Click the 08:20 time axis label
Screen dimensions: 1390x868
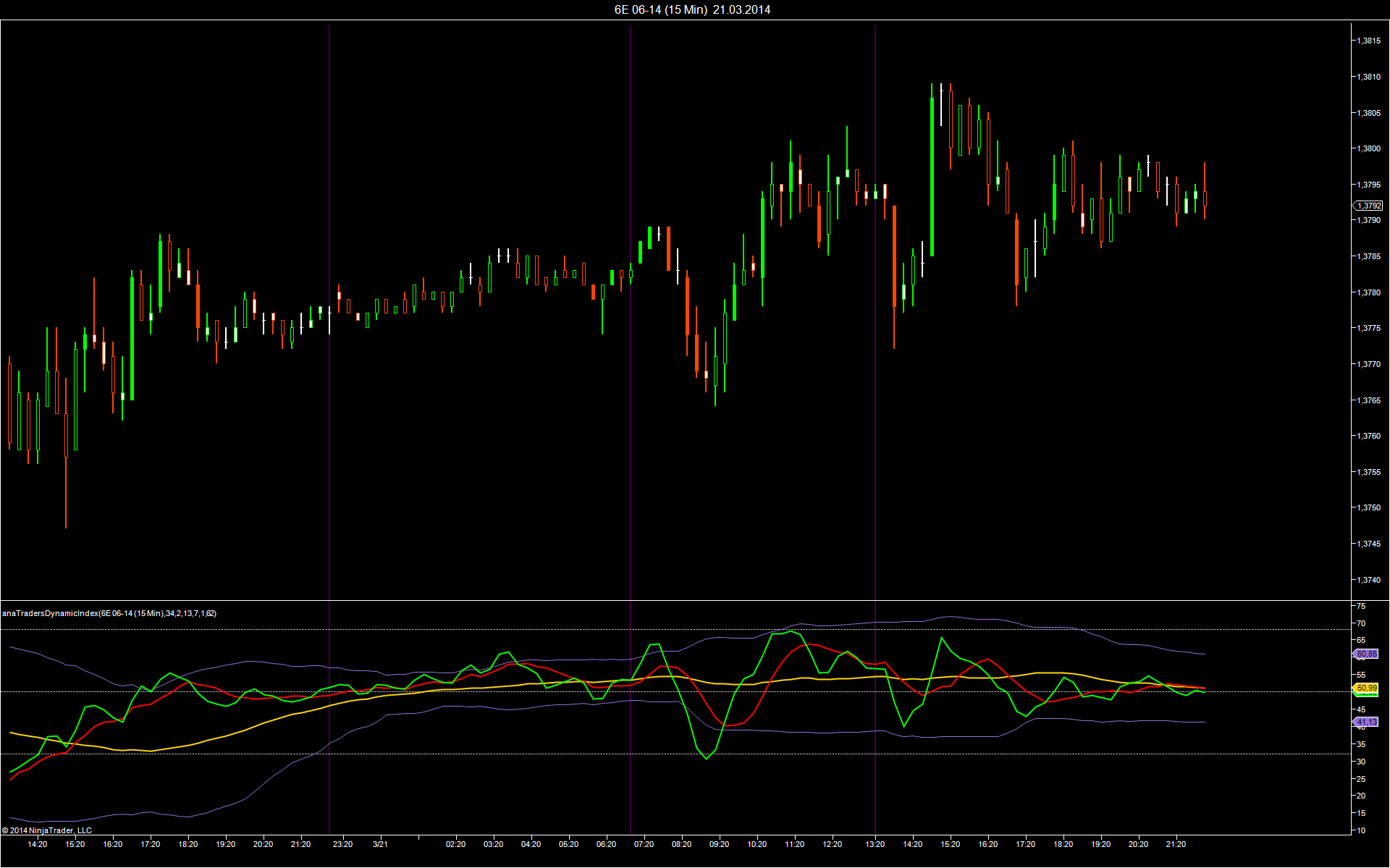[681, 844]
